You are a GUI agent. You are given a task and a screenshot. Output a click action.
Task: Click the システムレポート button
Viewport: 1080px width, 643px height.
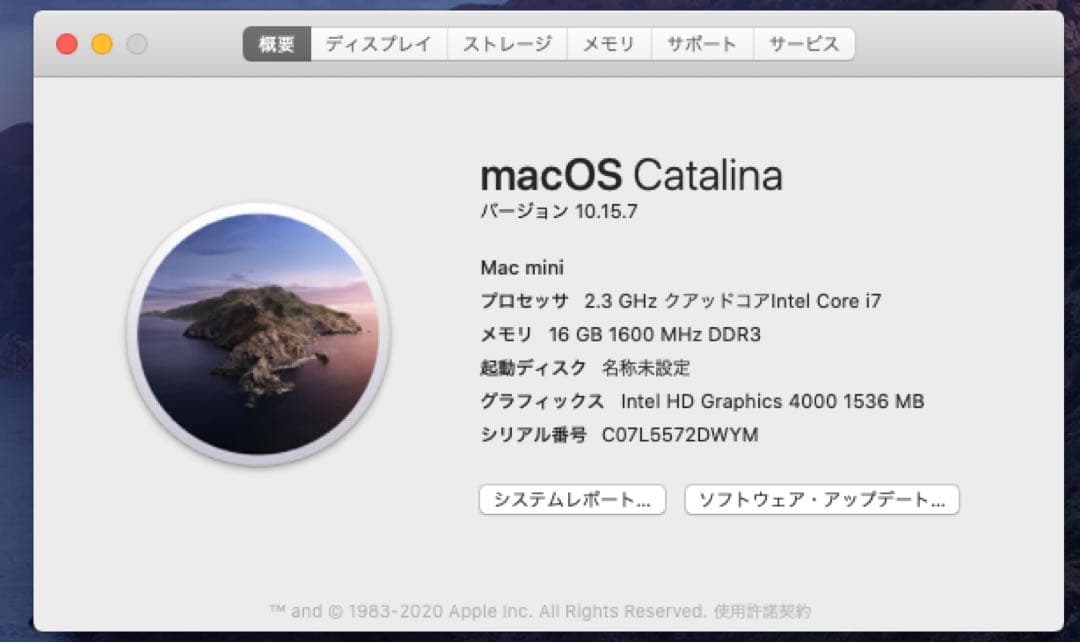click(x=571, y=499)
